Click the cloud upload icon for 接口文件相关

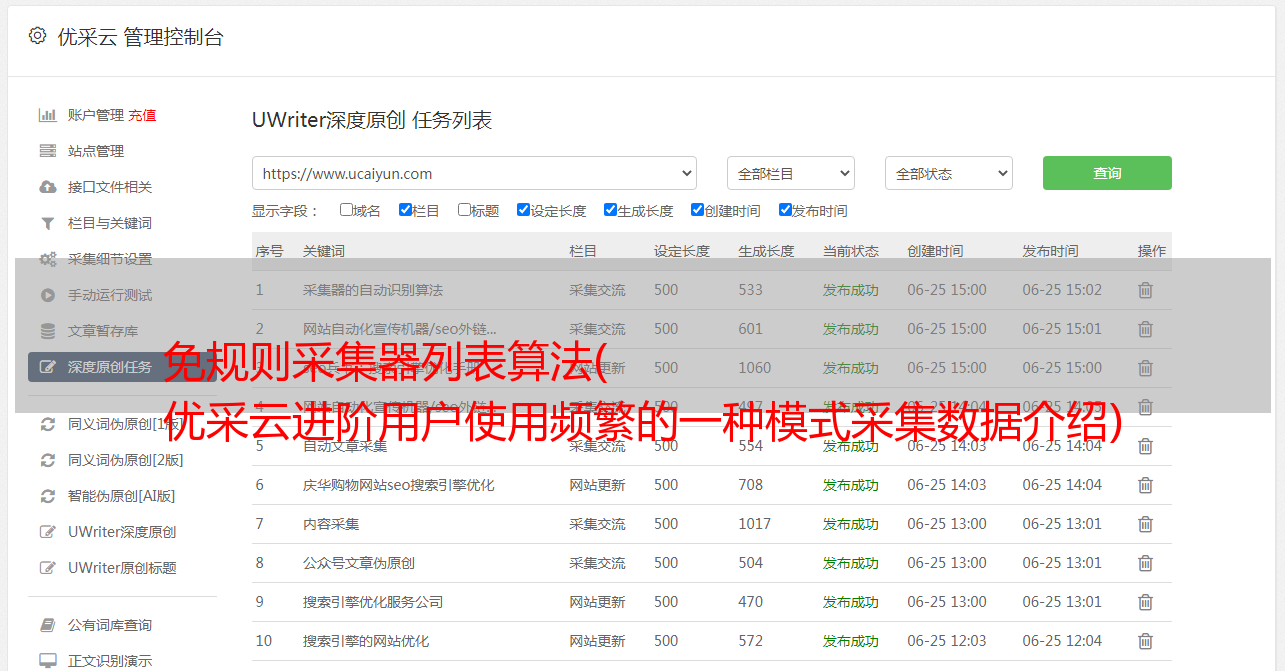[47, 187]
